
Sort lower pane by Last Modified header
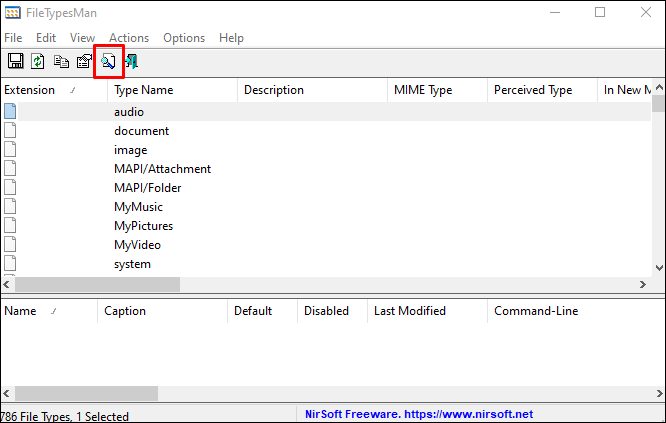[427, 311]
